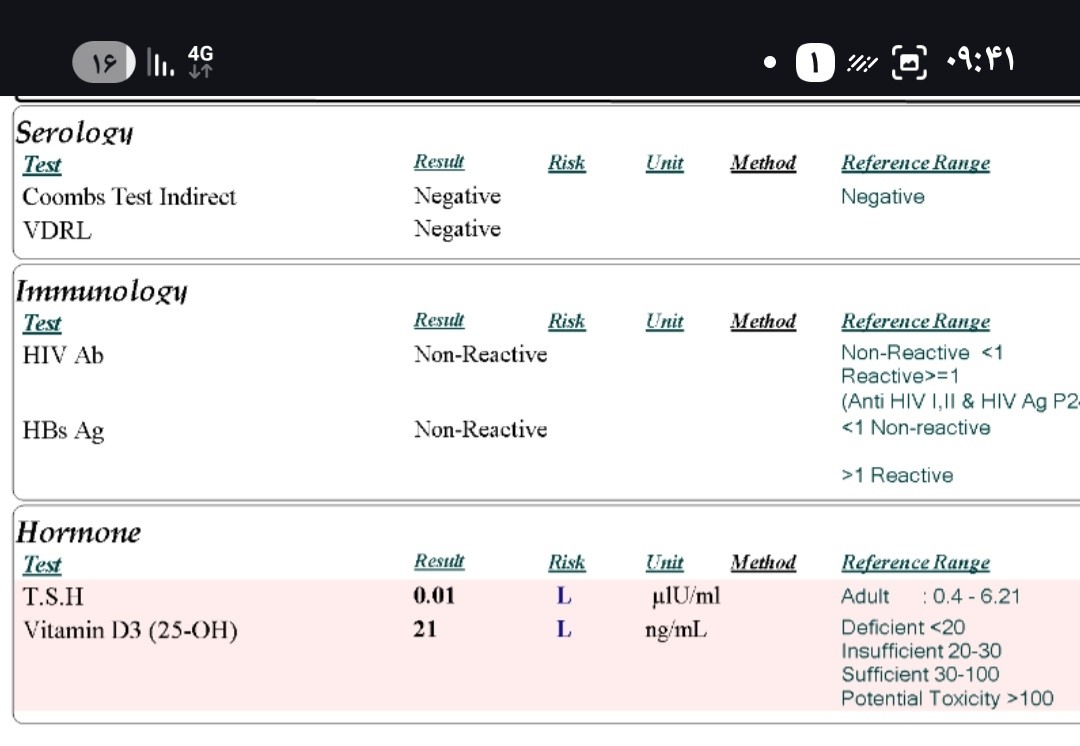Viewport: 1080px width, 746px height.
Task: Select the µIU/ml unit for T.S.H
Action: [x=686, y=597]
